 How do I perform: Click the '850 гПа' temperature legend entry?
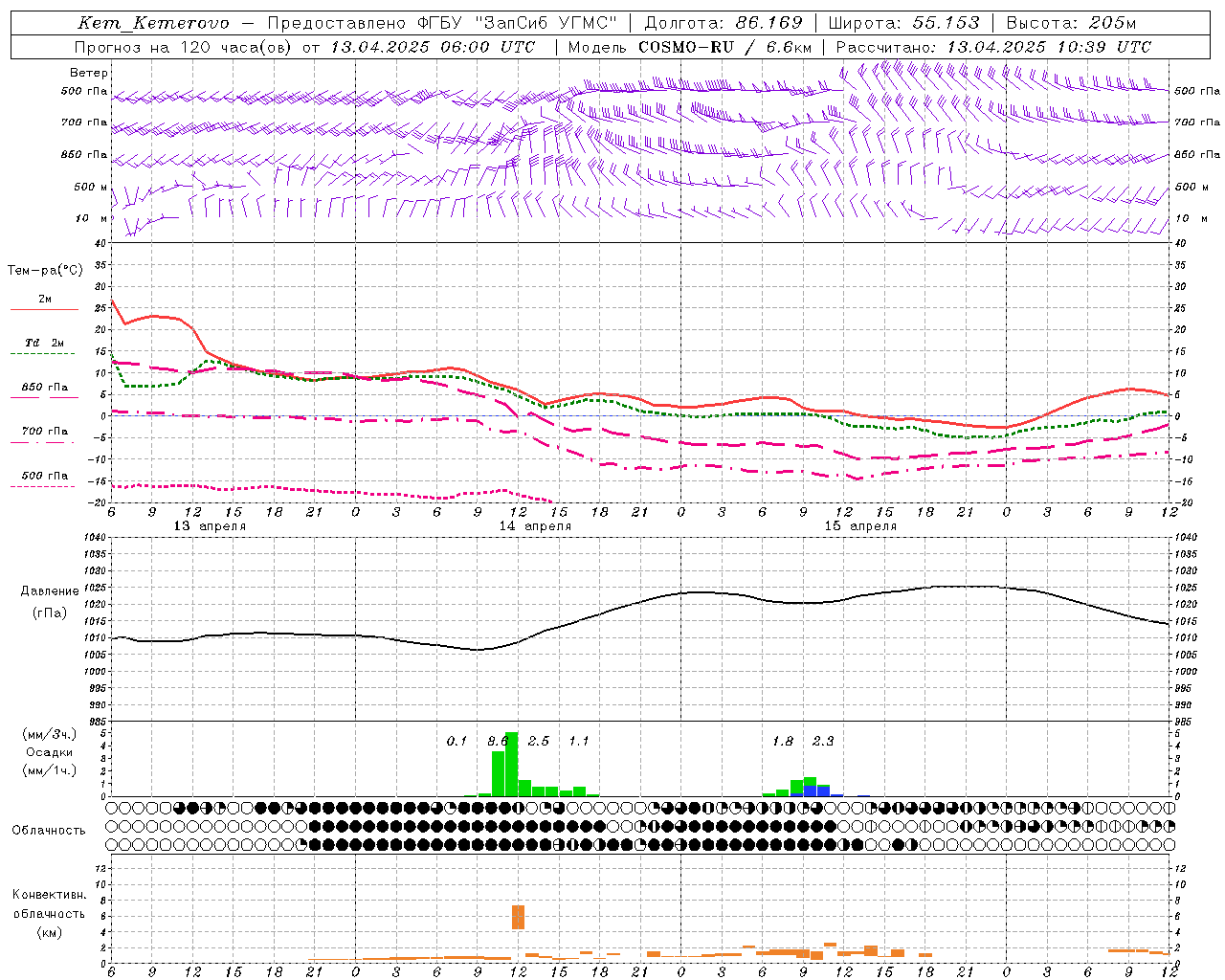point(44,391)
